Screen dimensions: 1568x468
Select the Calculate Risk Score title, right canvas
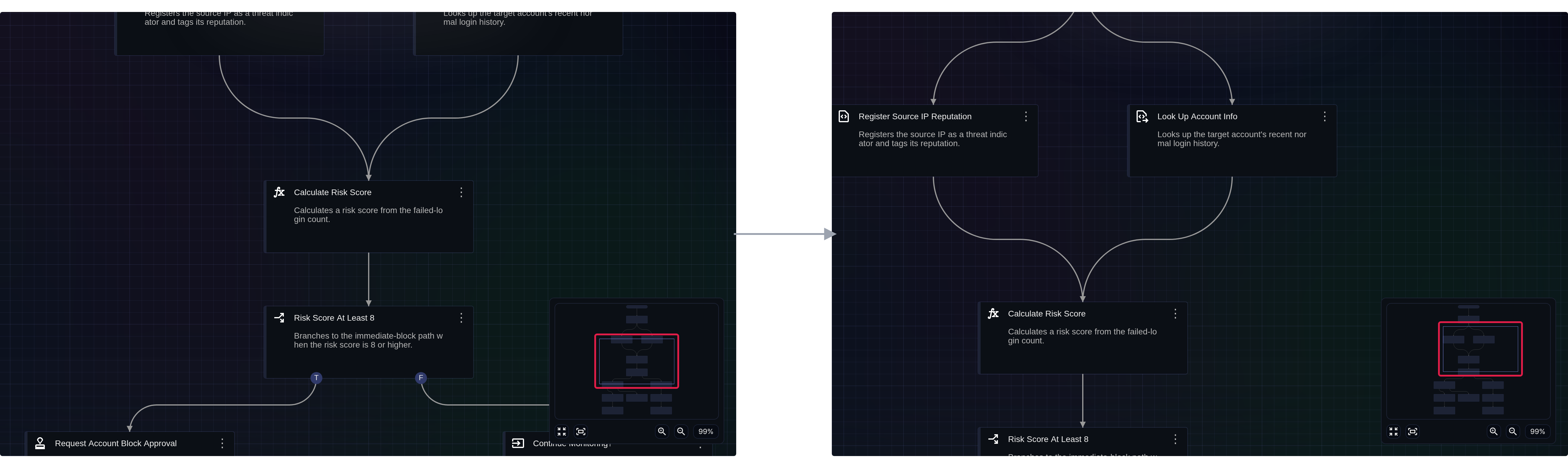(x=1046, y=313)
